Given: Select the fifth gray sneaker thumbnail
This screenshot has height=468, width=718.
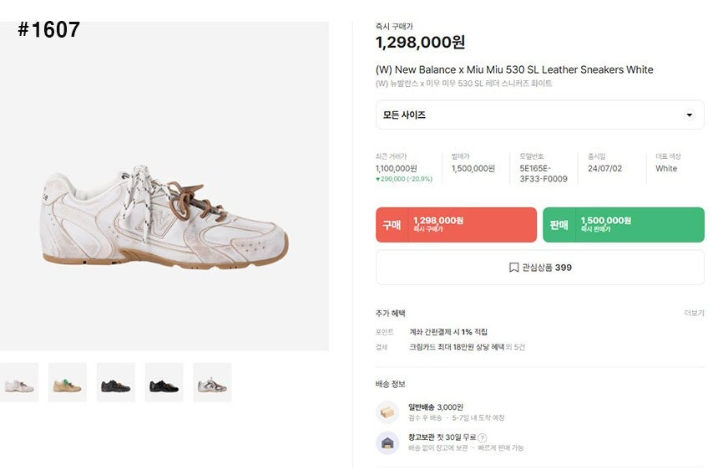Looking at the screenshot, I should click(x=212, y=382).
